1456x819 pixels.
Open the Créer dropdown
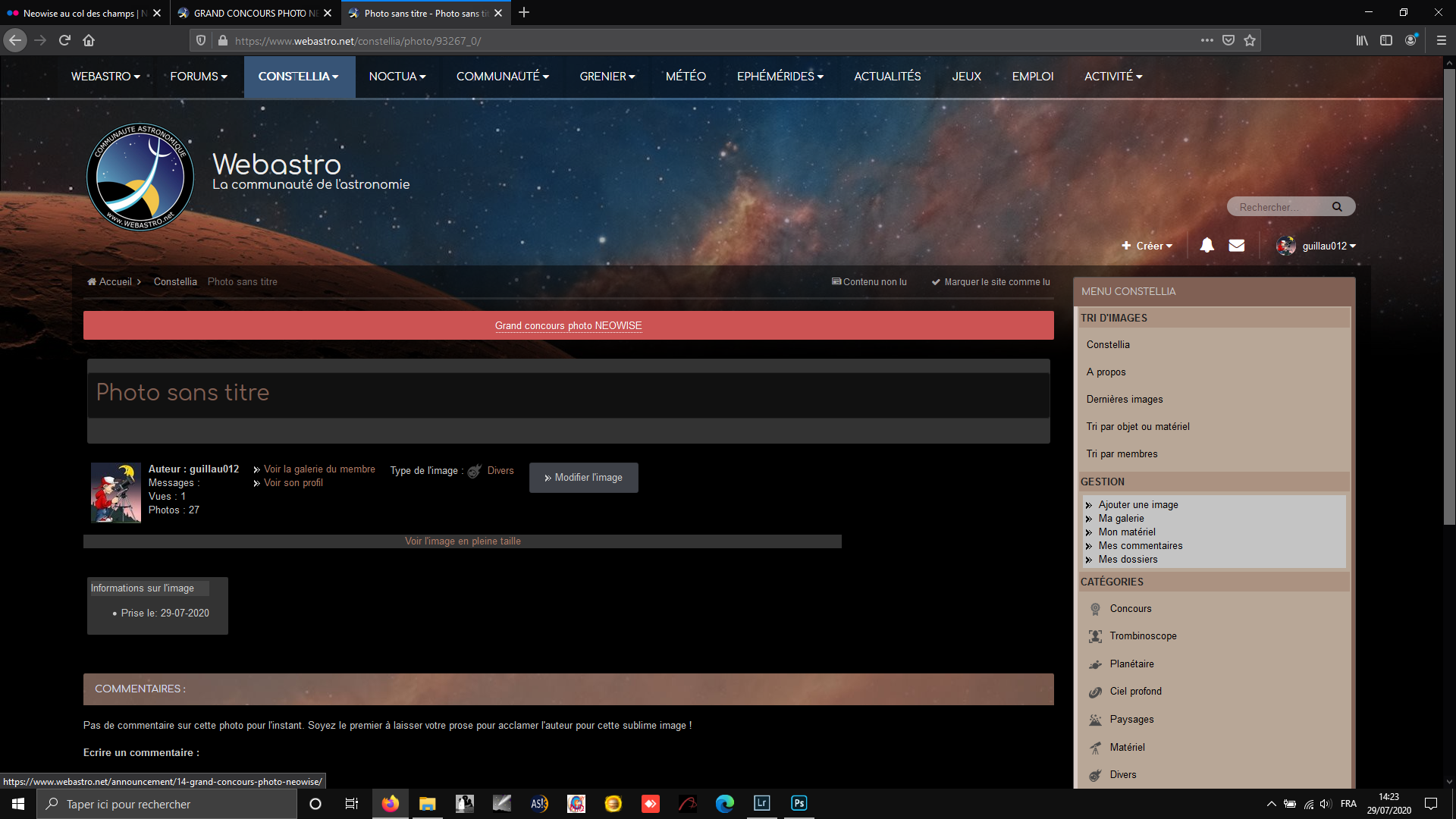(x=1147, y=246)
